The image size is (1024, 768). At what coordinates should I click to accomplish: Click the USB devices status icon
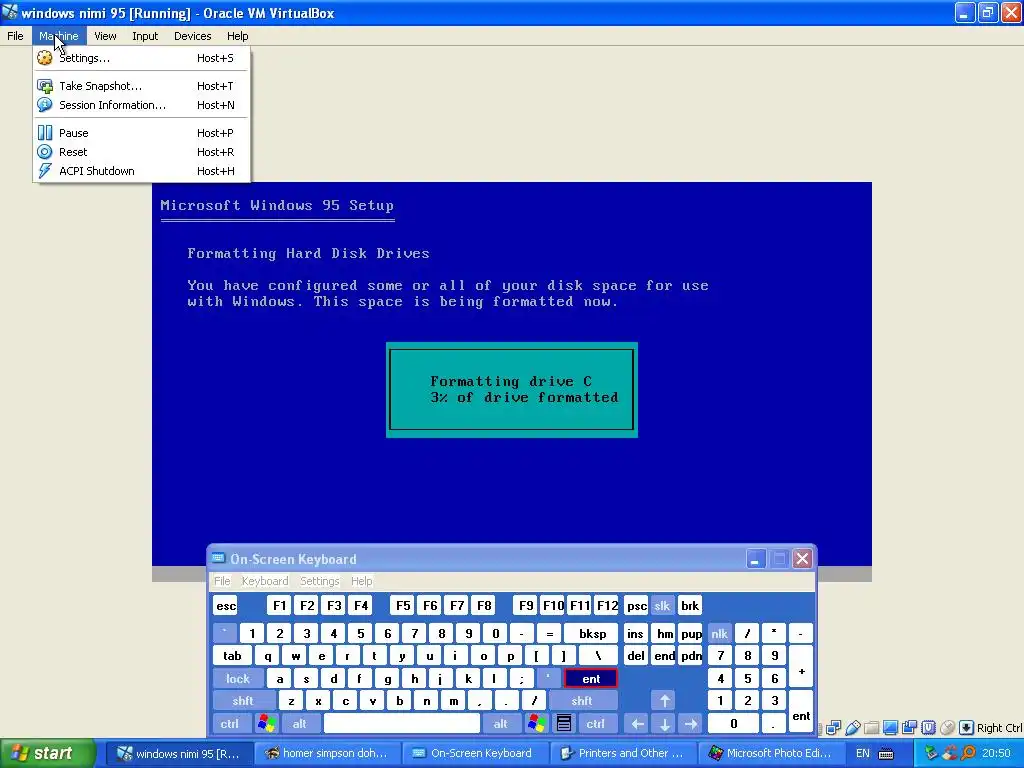coord(852,728)
